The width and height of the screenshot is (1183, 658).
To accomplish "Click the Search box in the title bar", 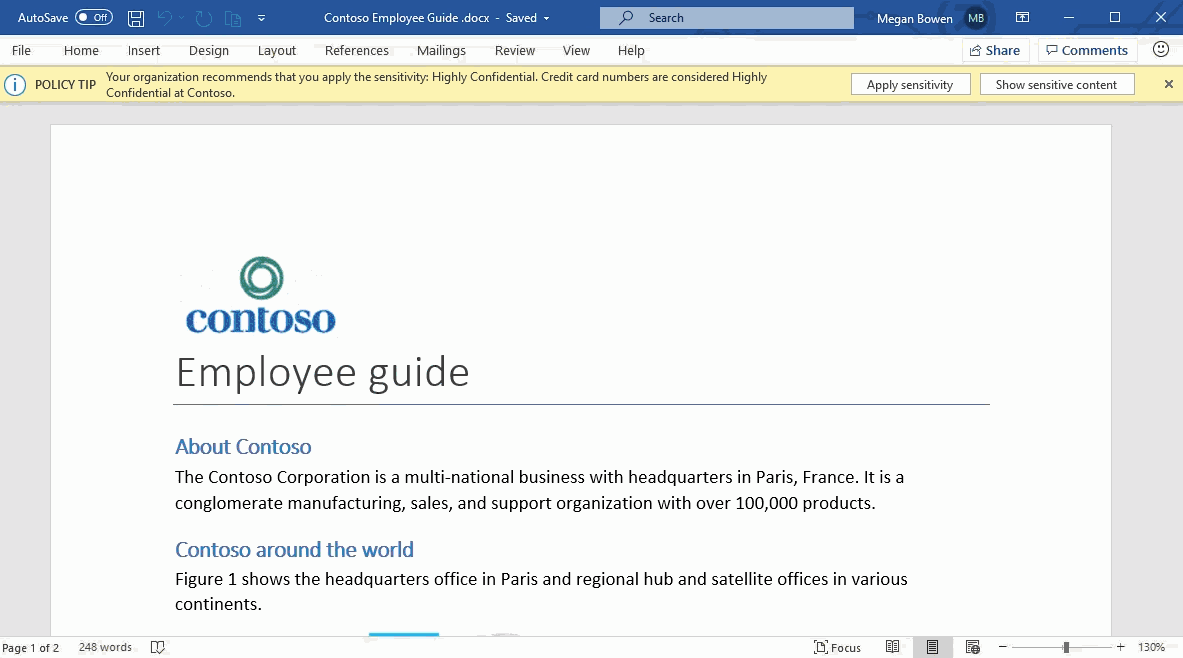I will 726,17.
